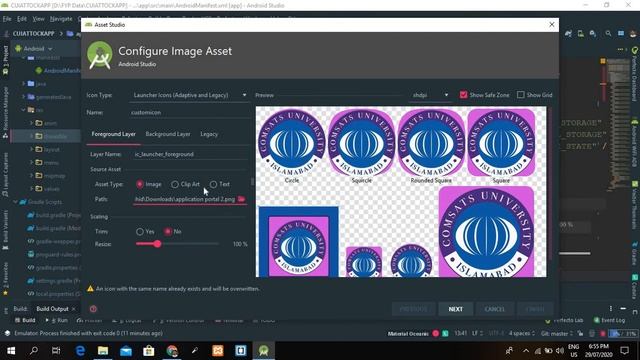This screenshot has width=640, height=360.
Task: Click the Name field containing customicon
Action: (190, 112)
